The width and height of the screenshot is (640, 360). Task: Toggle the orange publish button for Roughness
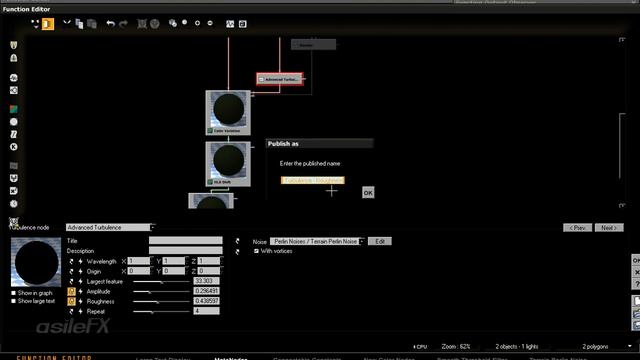[71, 301]
